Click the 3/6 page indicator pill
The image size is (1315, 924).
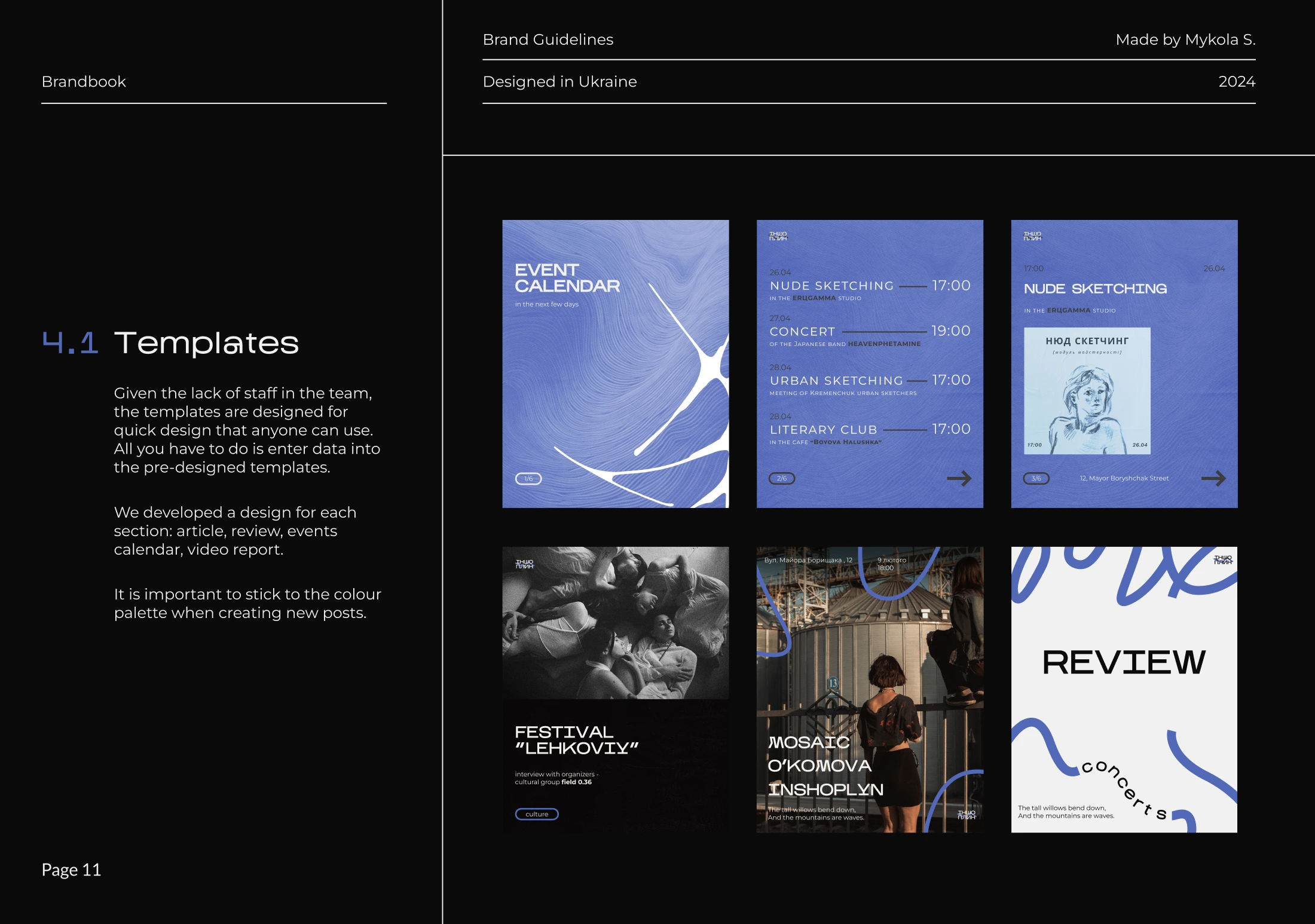1036,478
